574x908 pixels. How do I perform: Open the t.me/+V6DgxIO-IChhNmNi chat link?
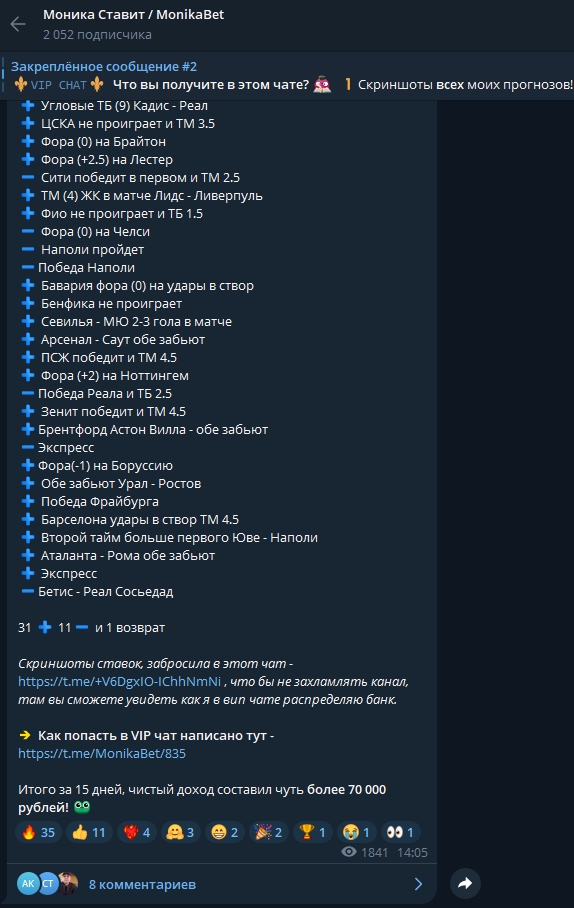coord(119,682)
